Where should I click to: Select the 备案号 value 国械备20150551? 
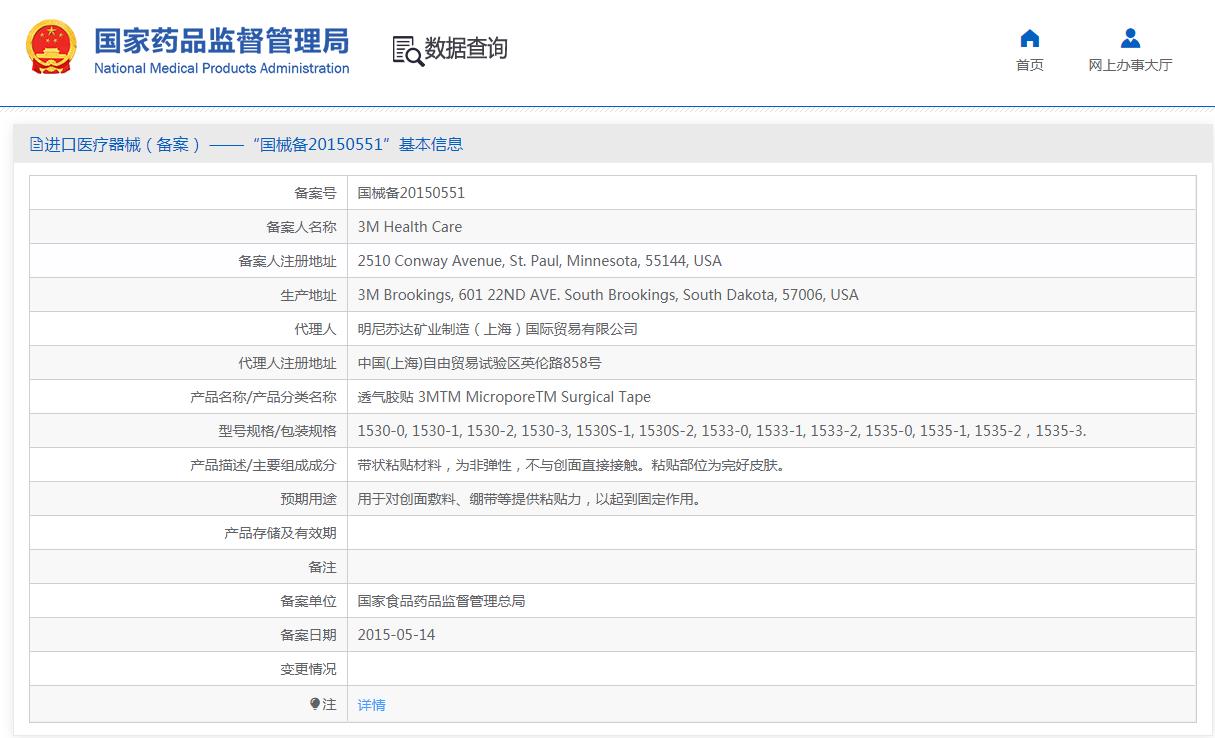(411, 193)
